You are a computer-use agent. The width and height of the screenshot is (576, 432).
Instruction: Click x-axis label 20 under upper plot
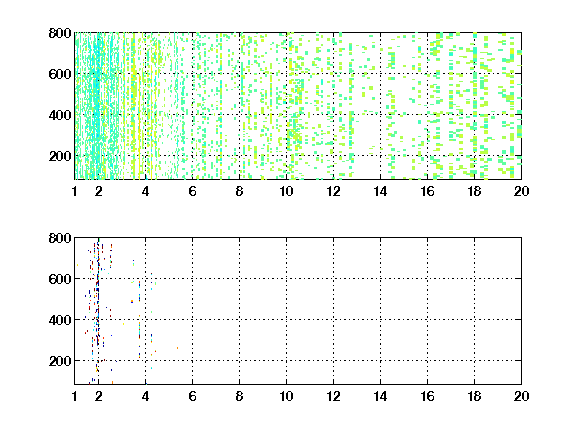(521, 191)
